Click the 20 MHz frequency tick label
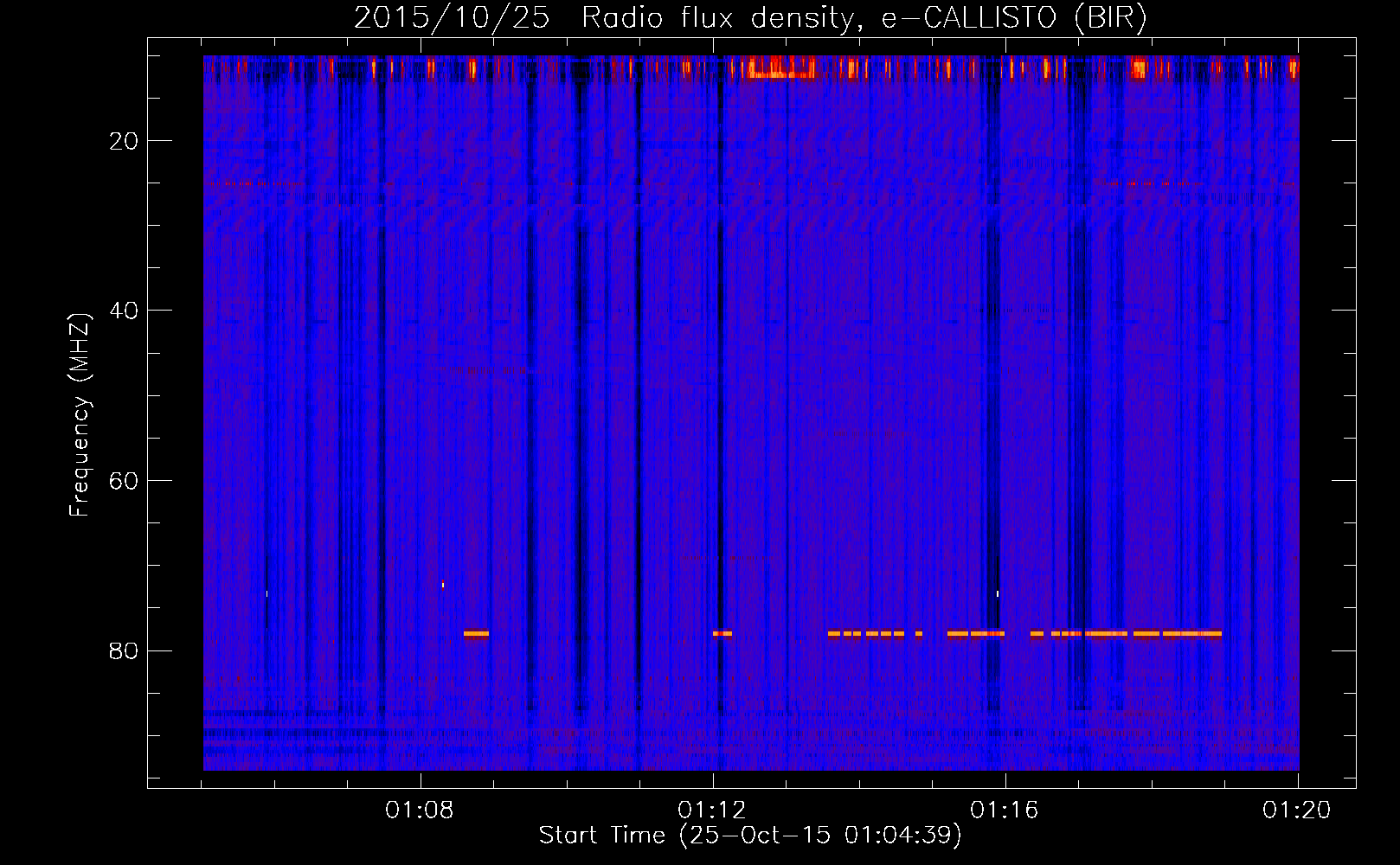 pos(124,141)
